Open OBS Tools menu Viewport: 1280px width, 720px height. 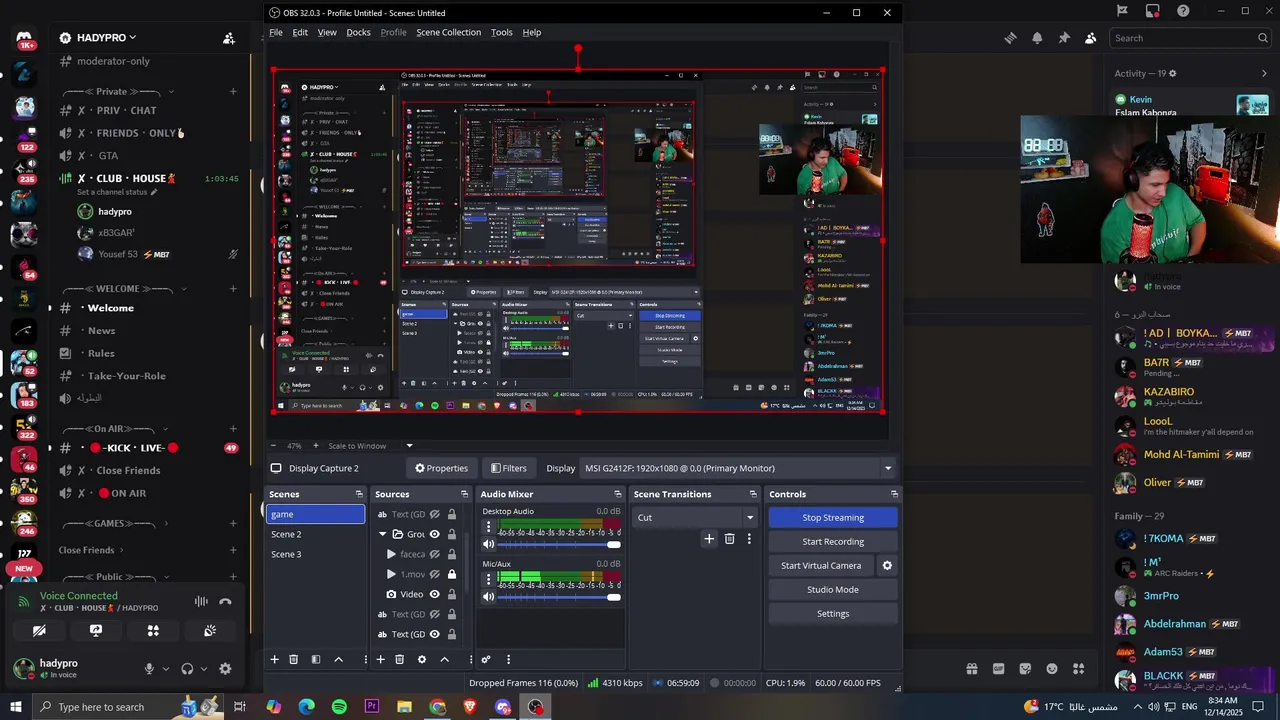tap(502, 32)
